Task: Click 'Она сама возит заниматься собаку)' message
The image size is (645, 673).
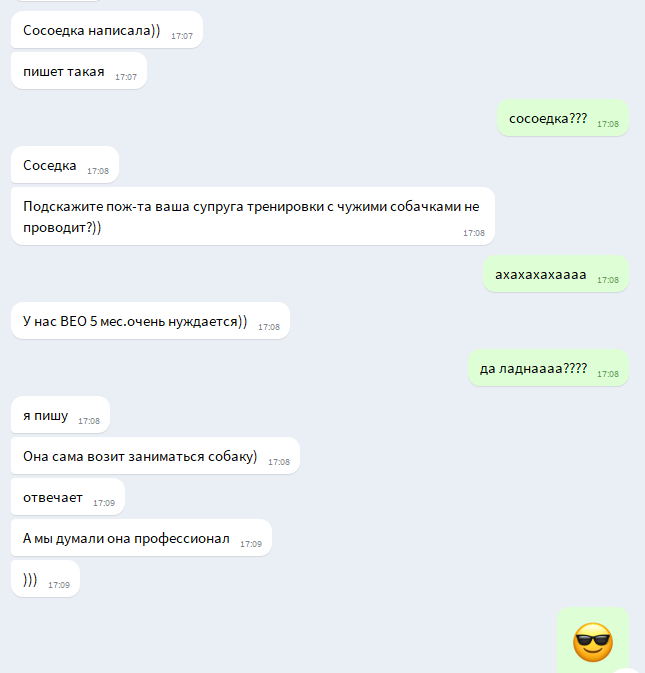Action: pos(155,456)
